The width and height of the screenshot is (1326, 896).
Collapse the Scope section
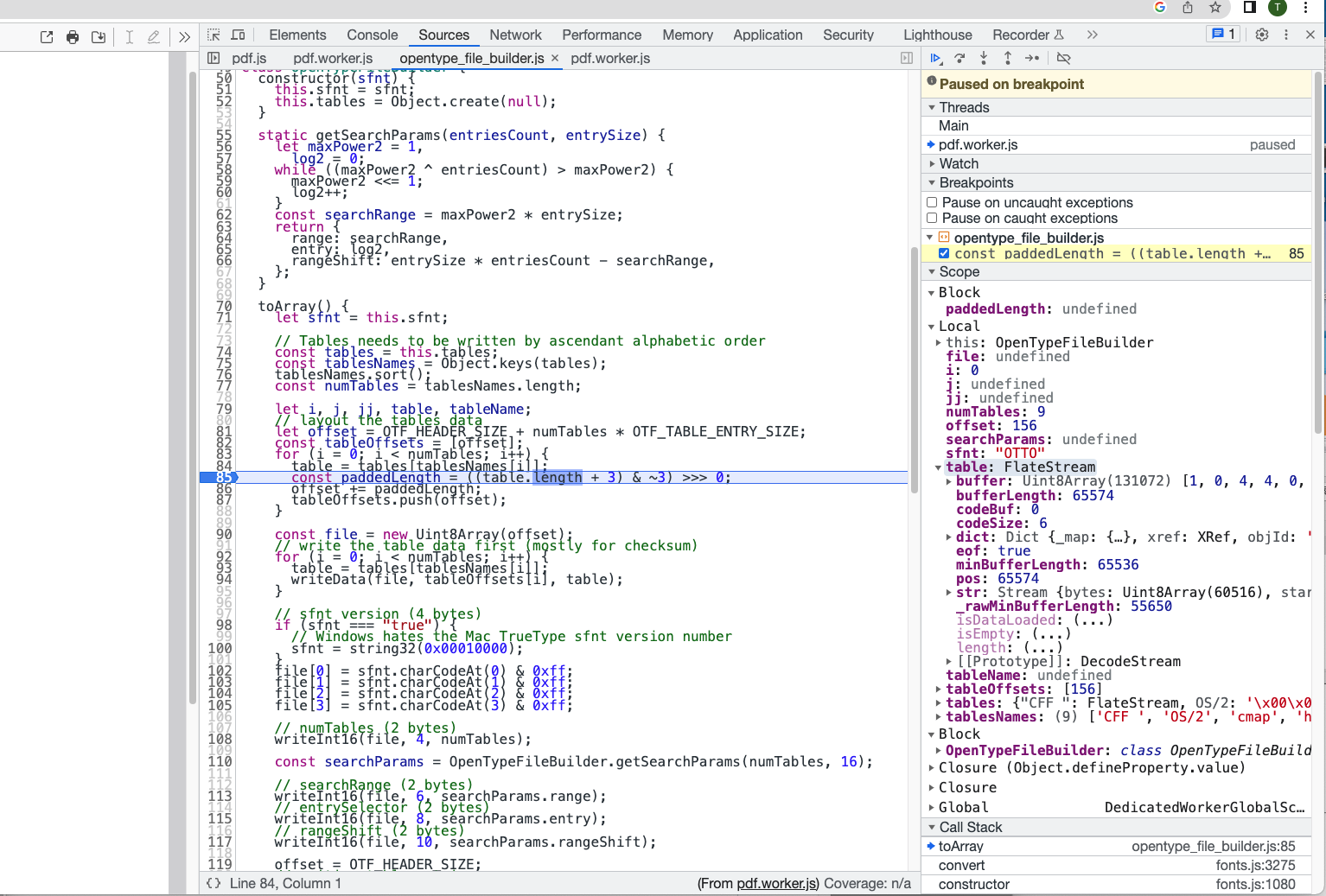tap(931, 271)
